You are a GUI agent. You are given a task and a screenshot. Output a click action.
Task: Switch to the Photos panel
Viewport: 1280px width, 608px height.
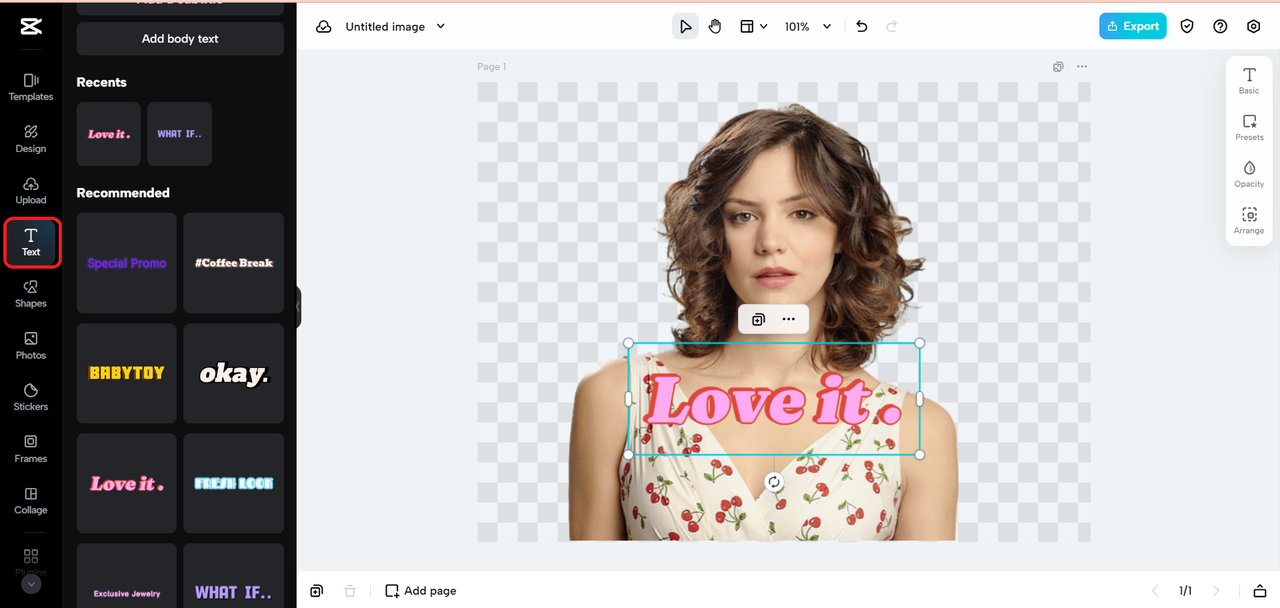pyautogui.click(x=31, y=345)
